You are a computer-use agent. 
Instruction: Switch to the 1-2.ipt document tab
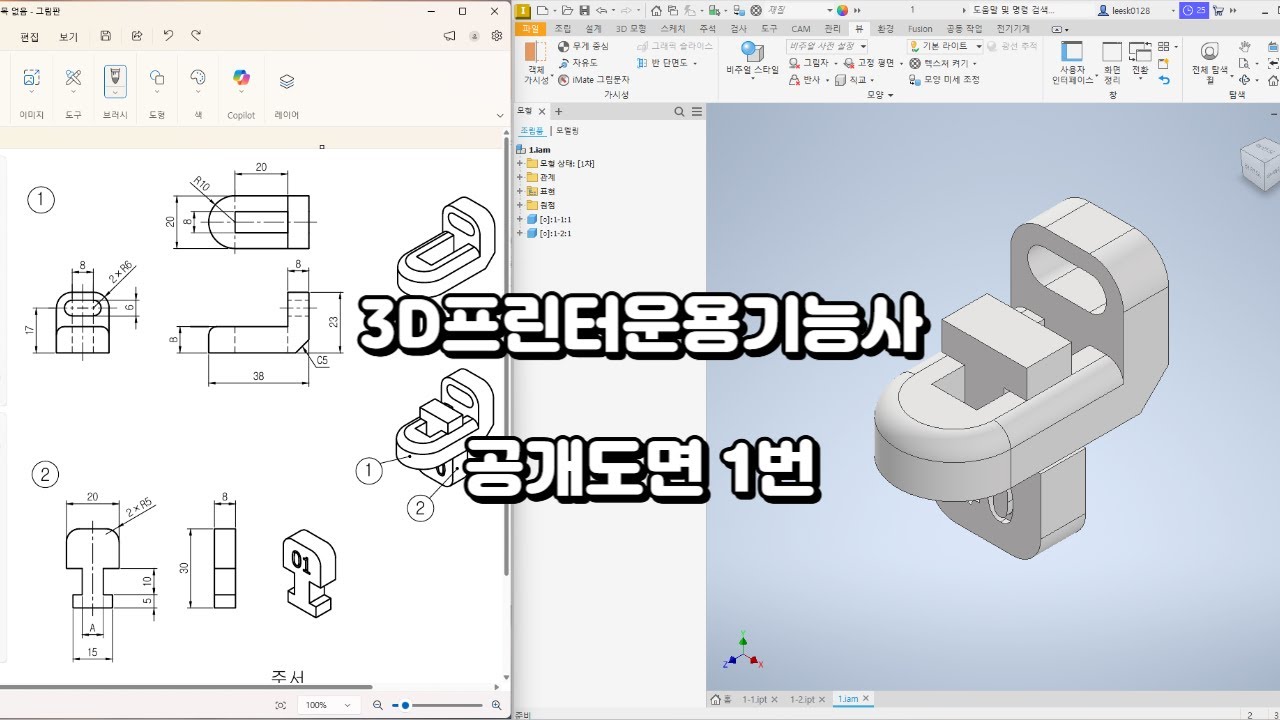803,700
